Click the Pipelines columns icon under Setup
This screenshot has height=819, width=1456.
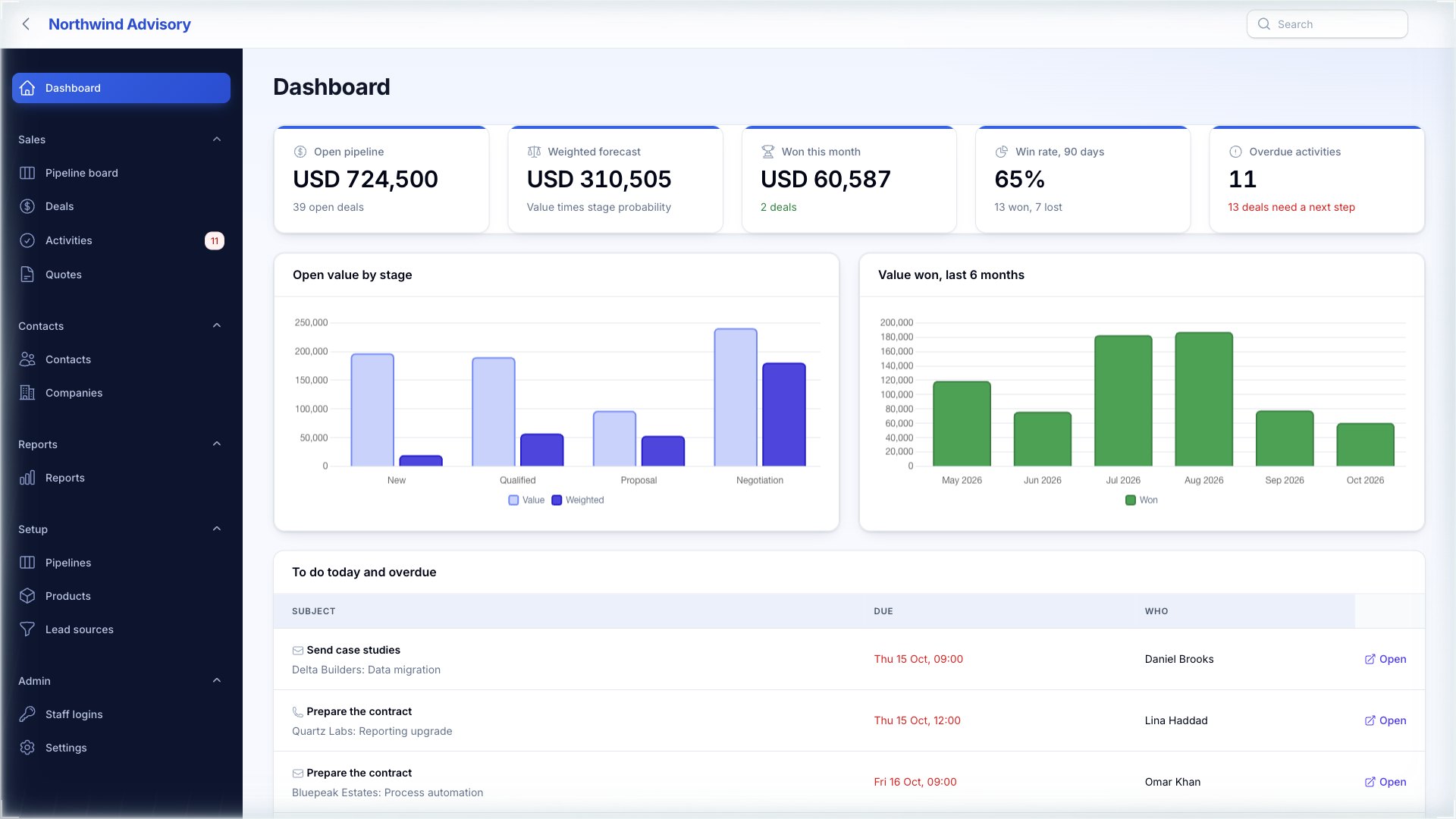point(27,563)
